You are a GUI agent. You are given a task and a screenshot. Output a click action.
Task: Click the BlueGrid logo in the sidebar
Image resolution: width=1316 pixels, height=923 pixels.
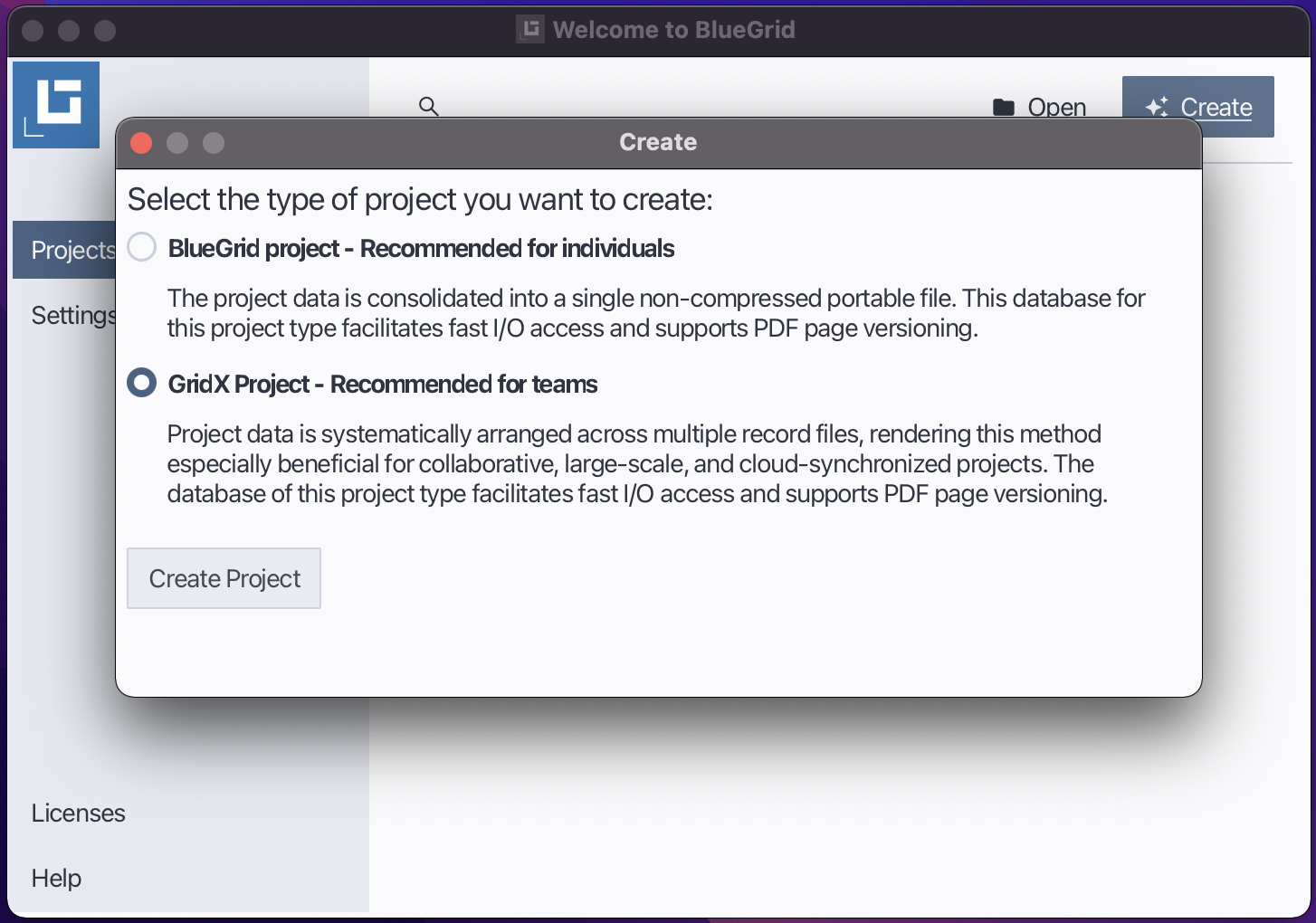[55, 104]
